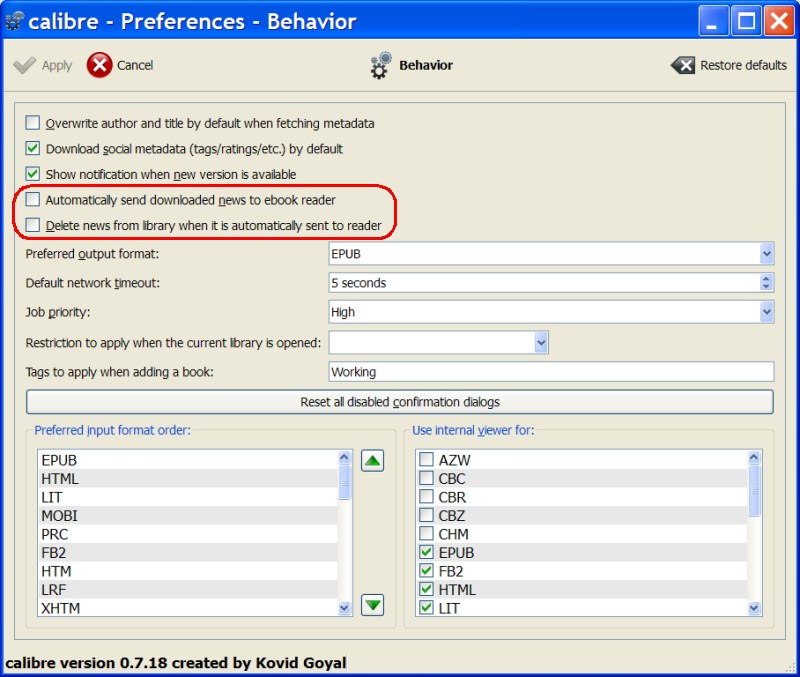Decrease the network timeout with down arrow

[x=766, y=287]
